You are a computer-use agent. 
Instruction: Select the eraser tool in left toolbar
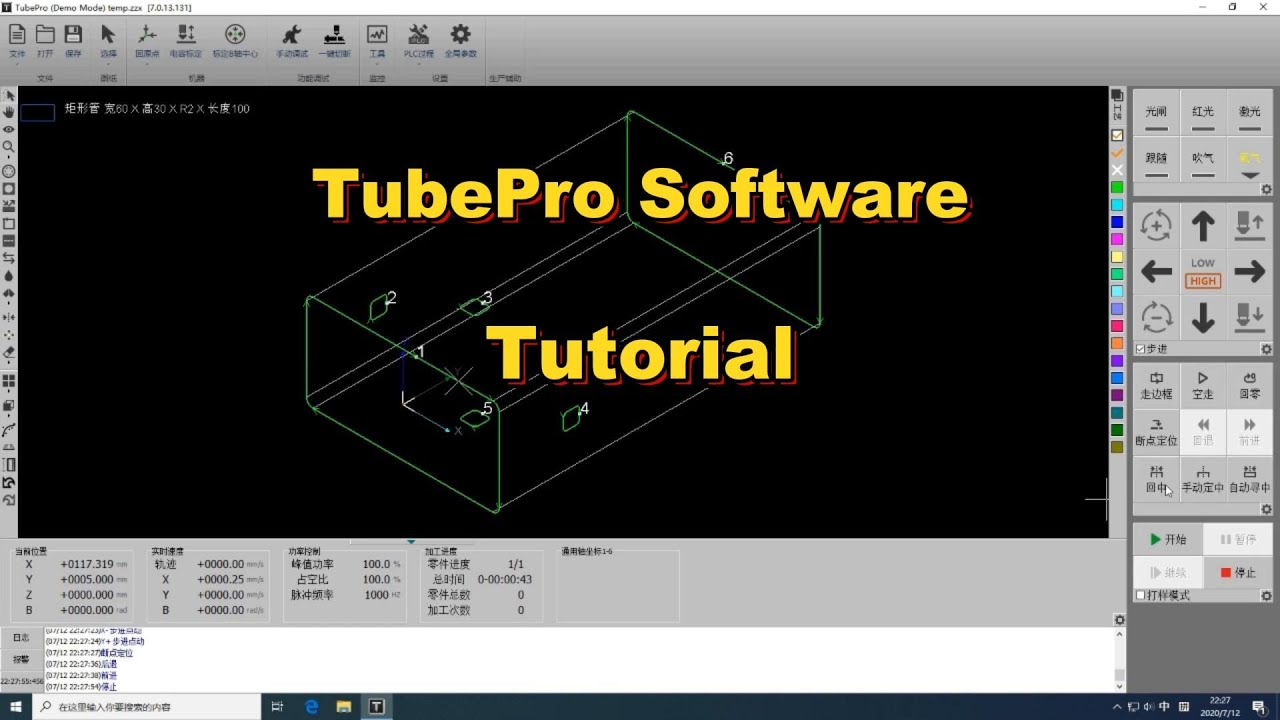(9, 352)
